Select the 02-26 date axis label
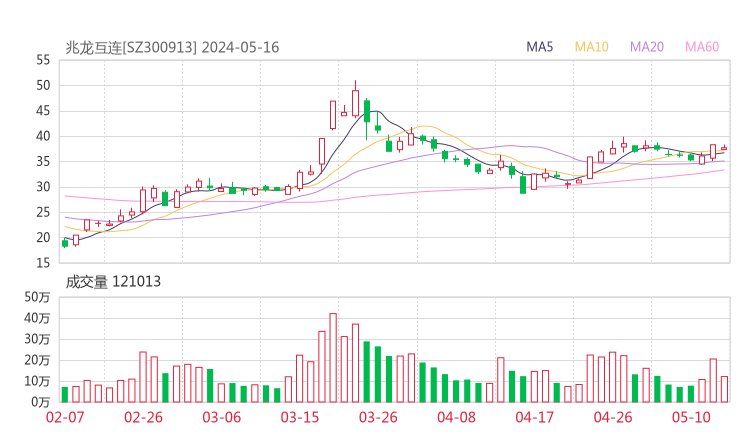740x440 pixels. pos(143,417)
